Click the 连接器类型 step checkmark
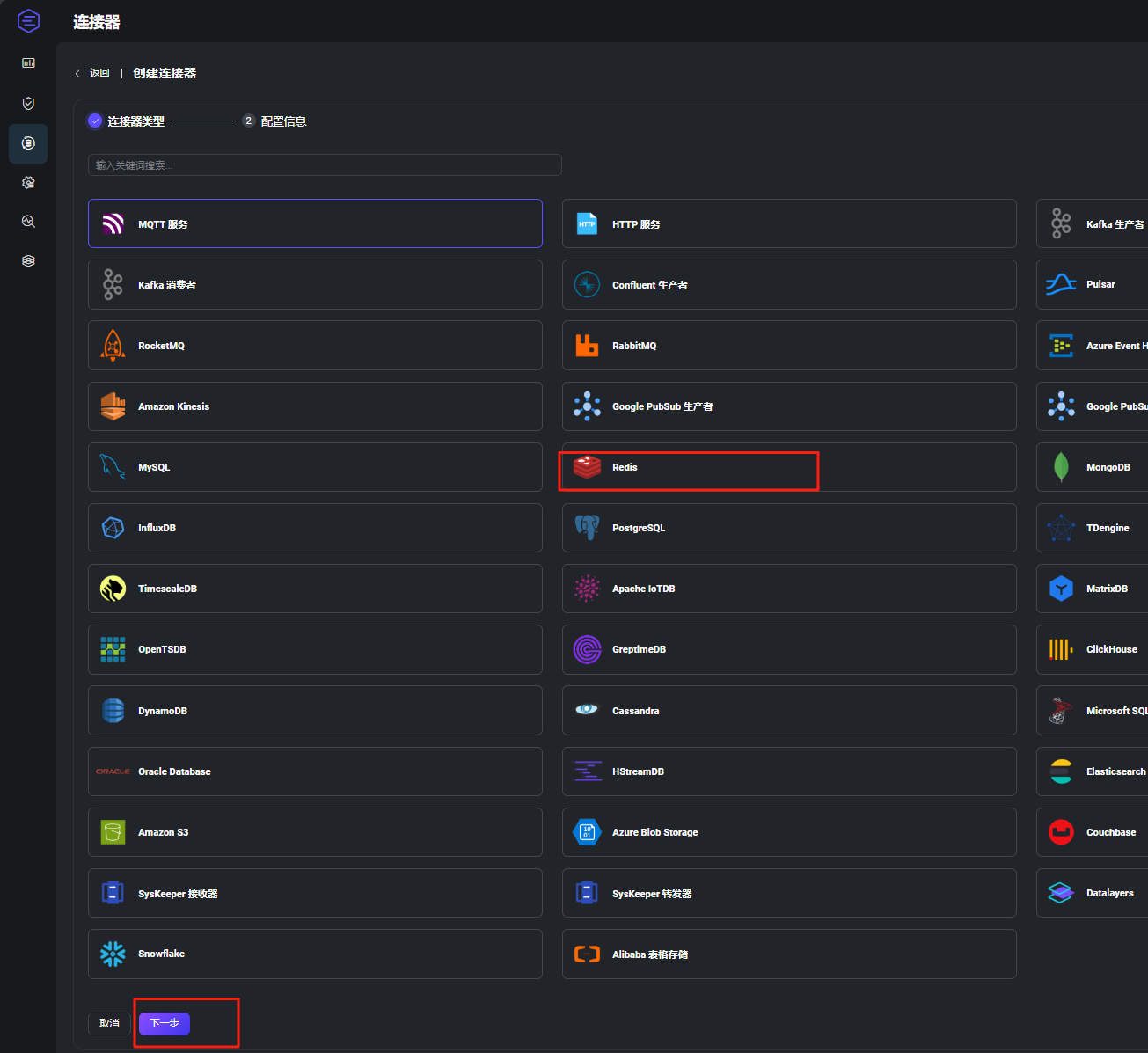Image resolution: width=1148 pixels, height=1053 pixels. (95, 121)
